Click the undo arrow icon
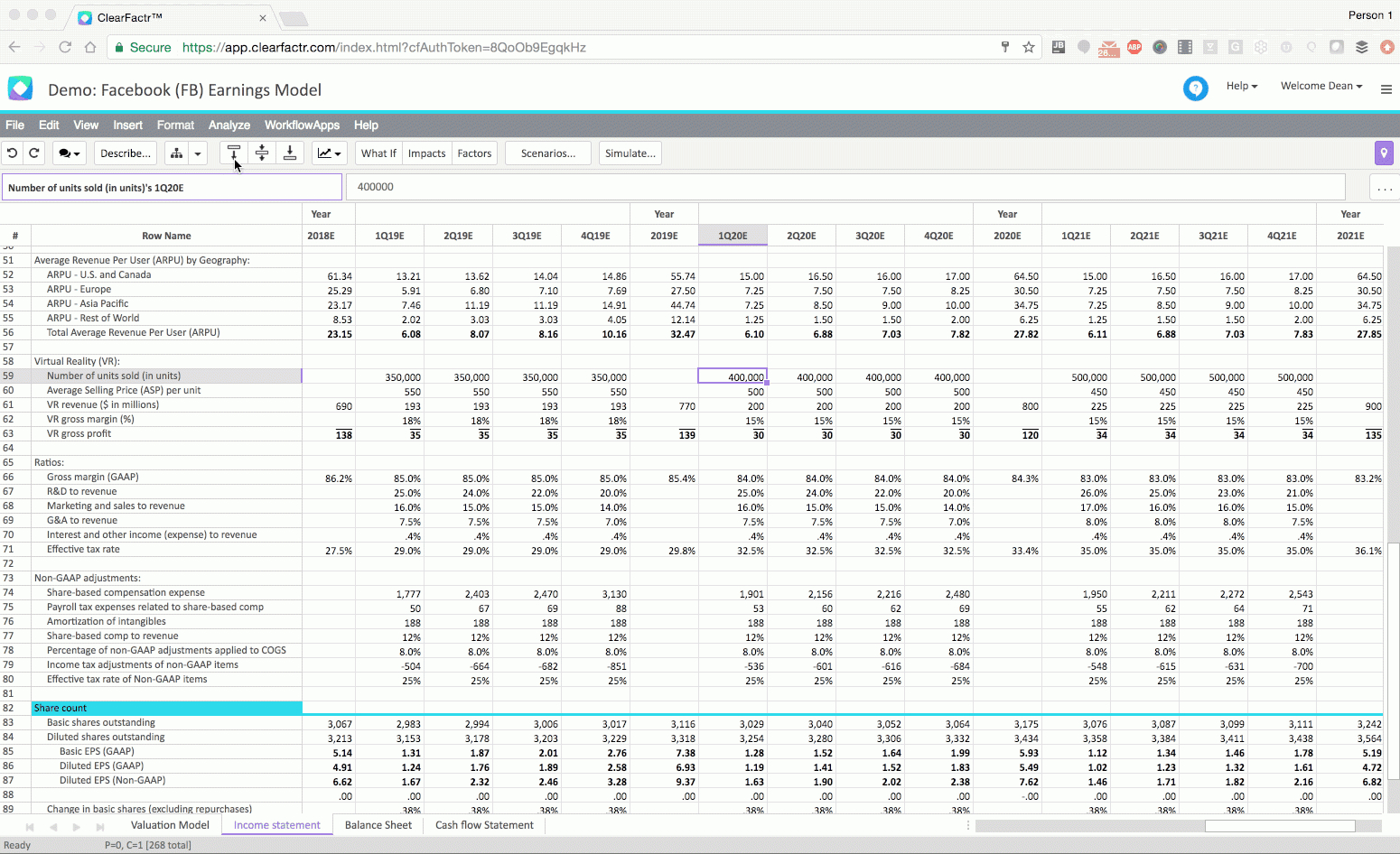1400x854 pixels. (13, 153)
